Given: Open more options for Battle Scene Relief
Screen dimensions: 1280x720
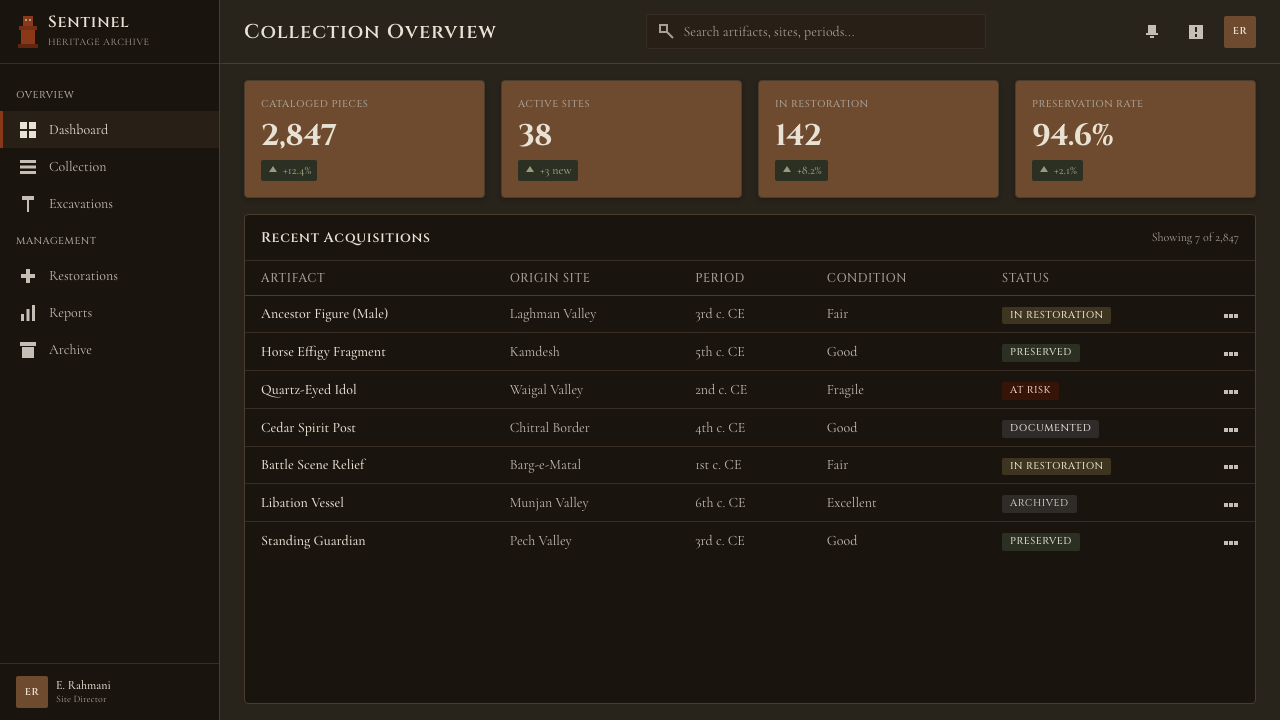Looking at the screenshot, I should point(1231,466).
